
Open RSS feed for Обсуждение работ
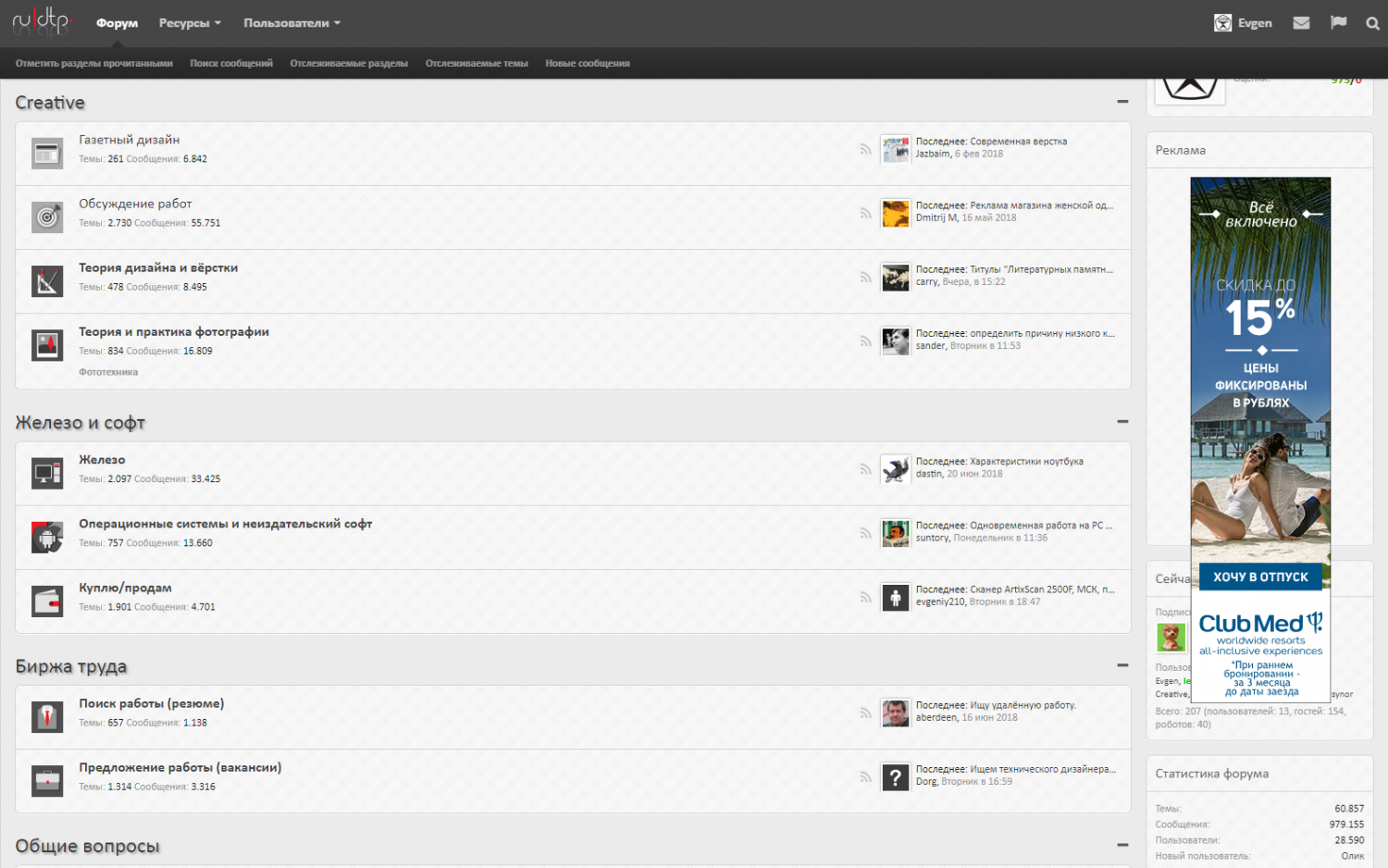865,213
